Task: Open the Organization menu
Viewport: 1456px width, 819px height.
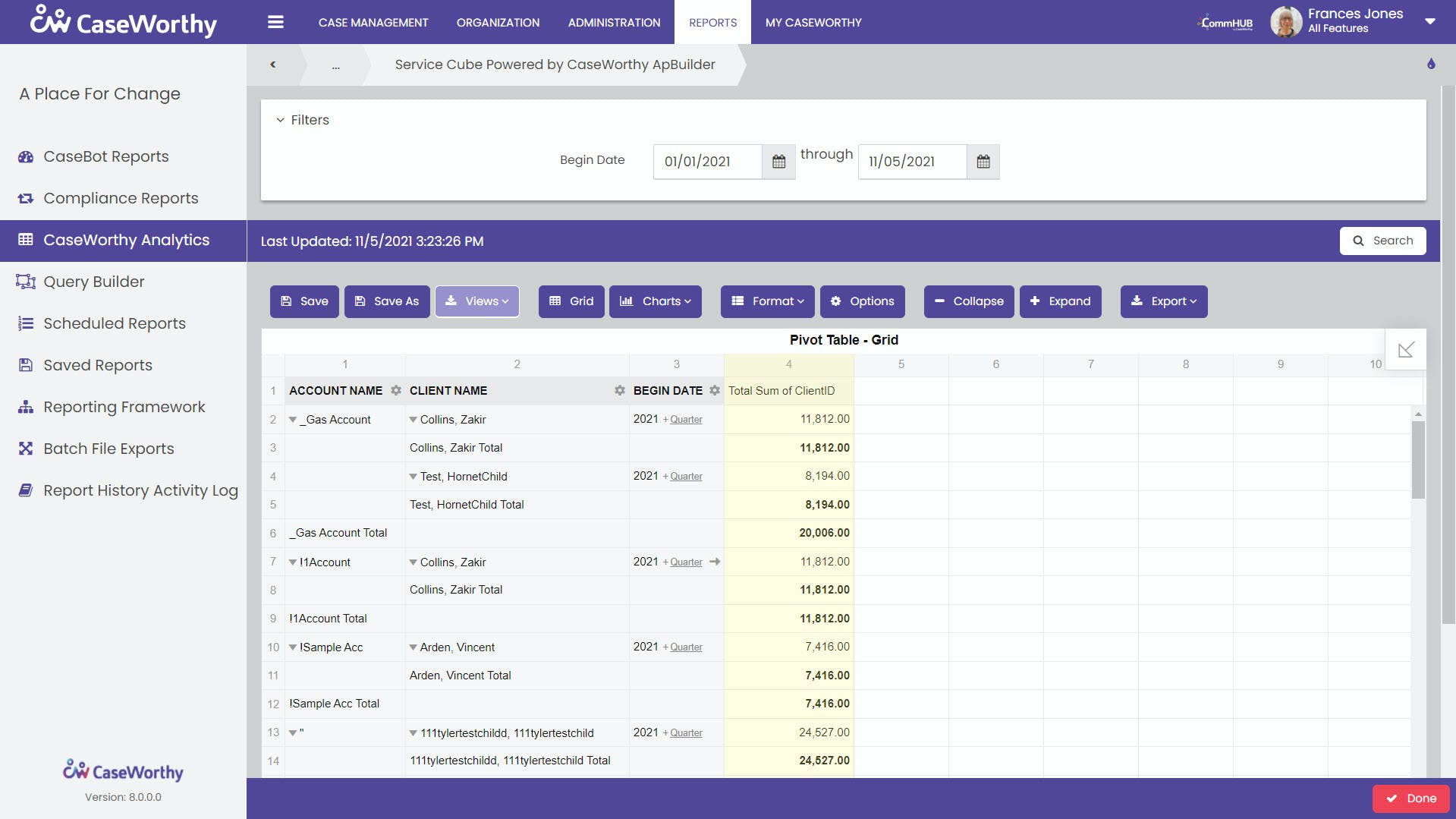Action: (x=498, y=23)
